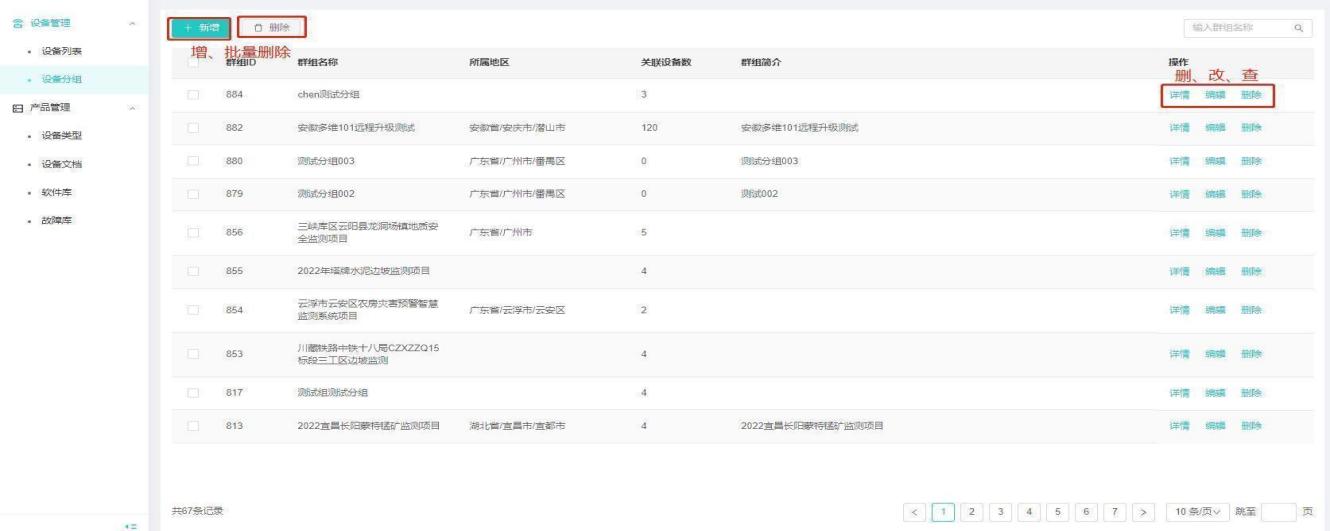Select checkbox for group 856 row
Image resolution: width=1330 pixels, height=531 pixels.
click(x=195, y=233)
